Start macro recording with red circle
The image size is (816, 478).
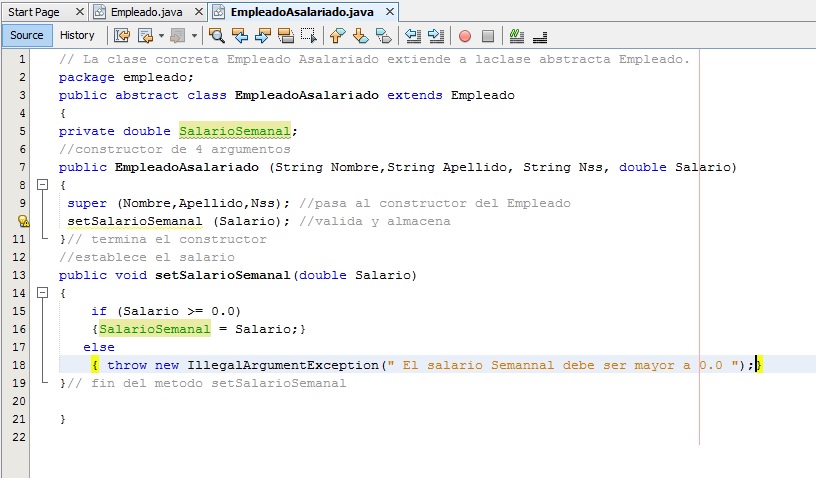click(x=465, y=36)
